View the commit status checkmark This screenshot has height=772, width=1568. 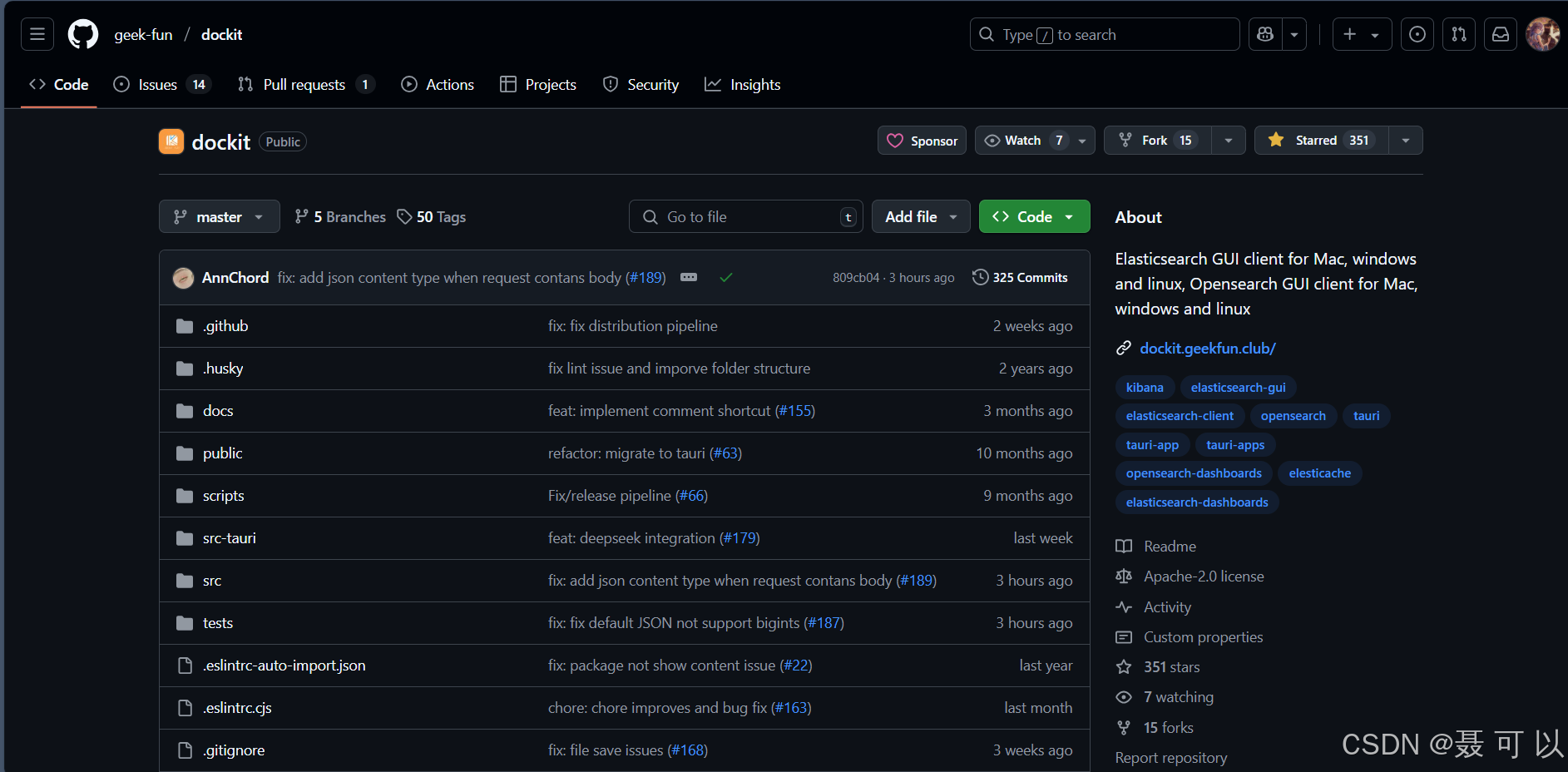[726, 278]
